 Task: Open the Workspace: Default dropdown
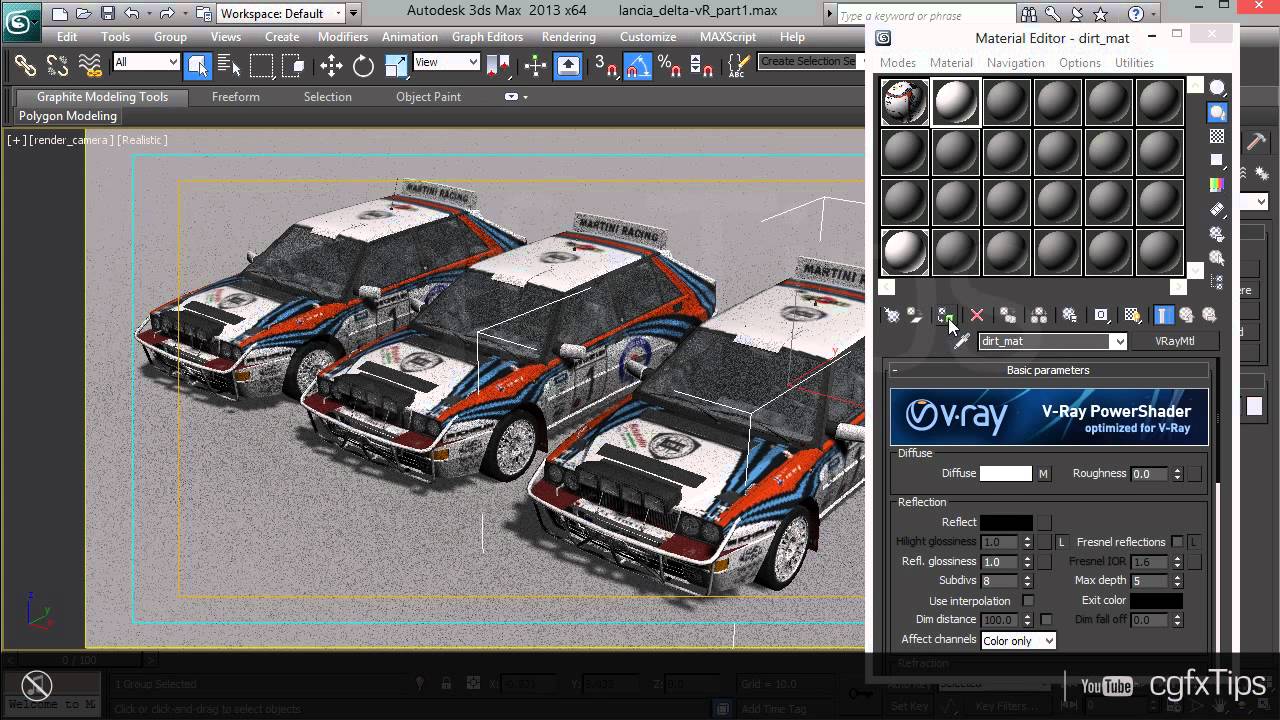coord(282,13)
